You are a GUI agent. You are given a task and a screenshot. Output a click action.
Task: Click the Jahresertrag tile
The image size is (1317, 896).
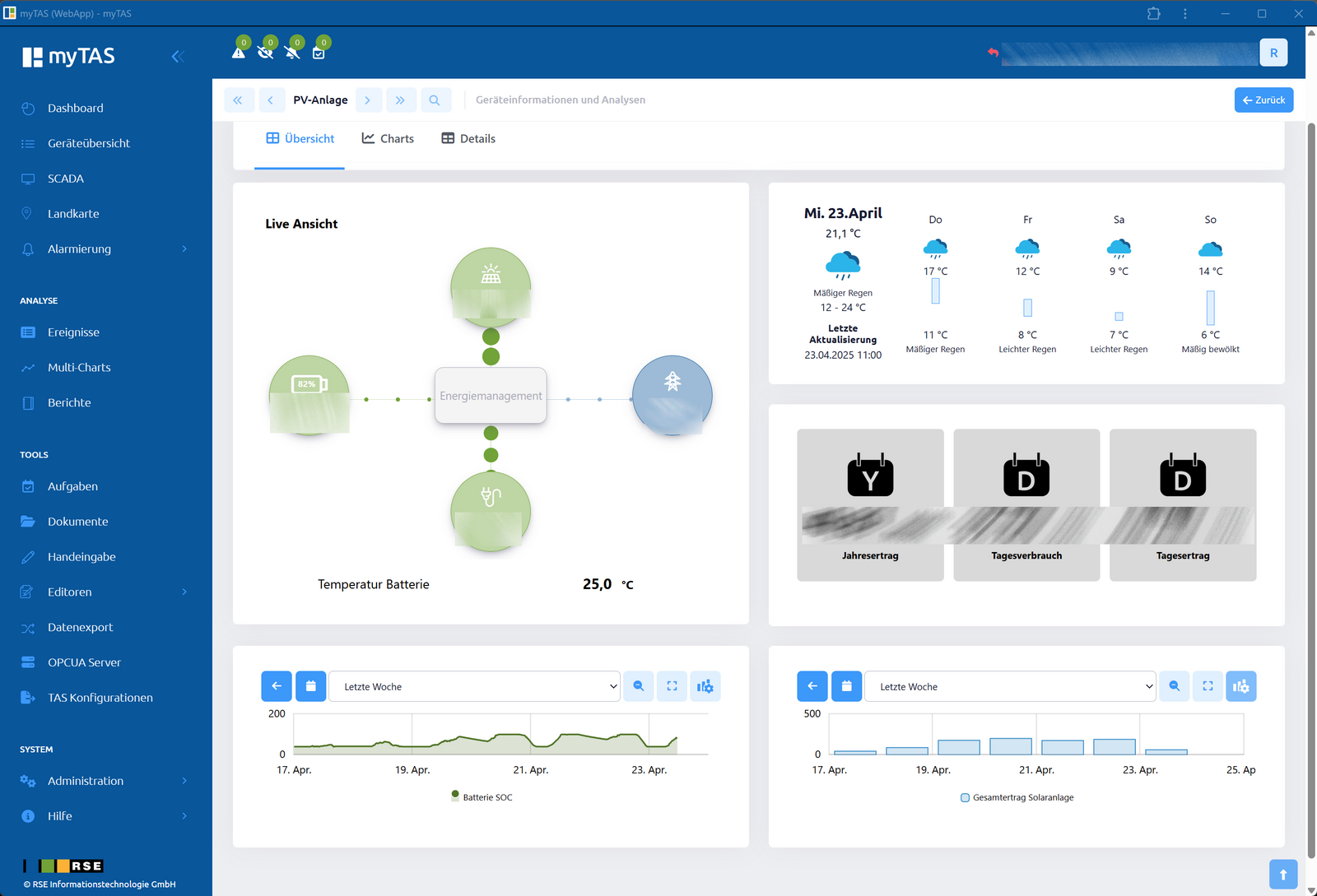point(870,505)
